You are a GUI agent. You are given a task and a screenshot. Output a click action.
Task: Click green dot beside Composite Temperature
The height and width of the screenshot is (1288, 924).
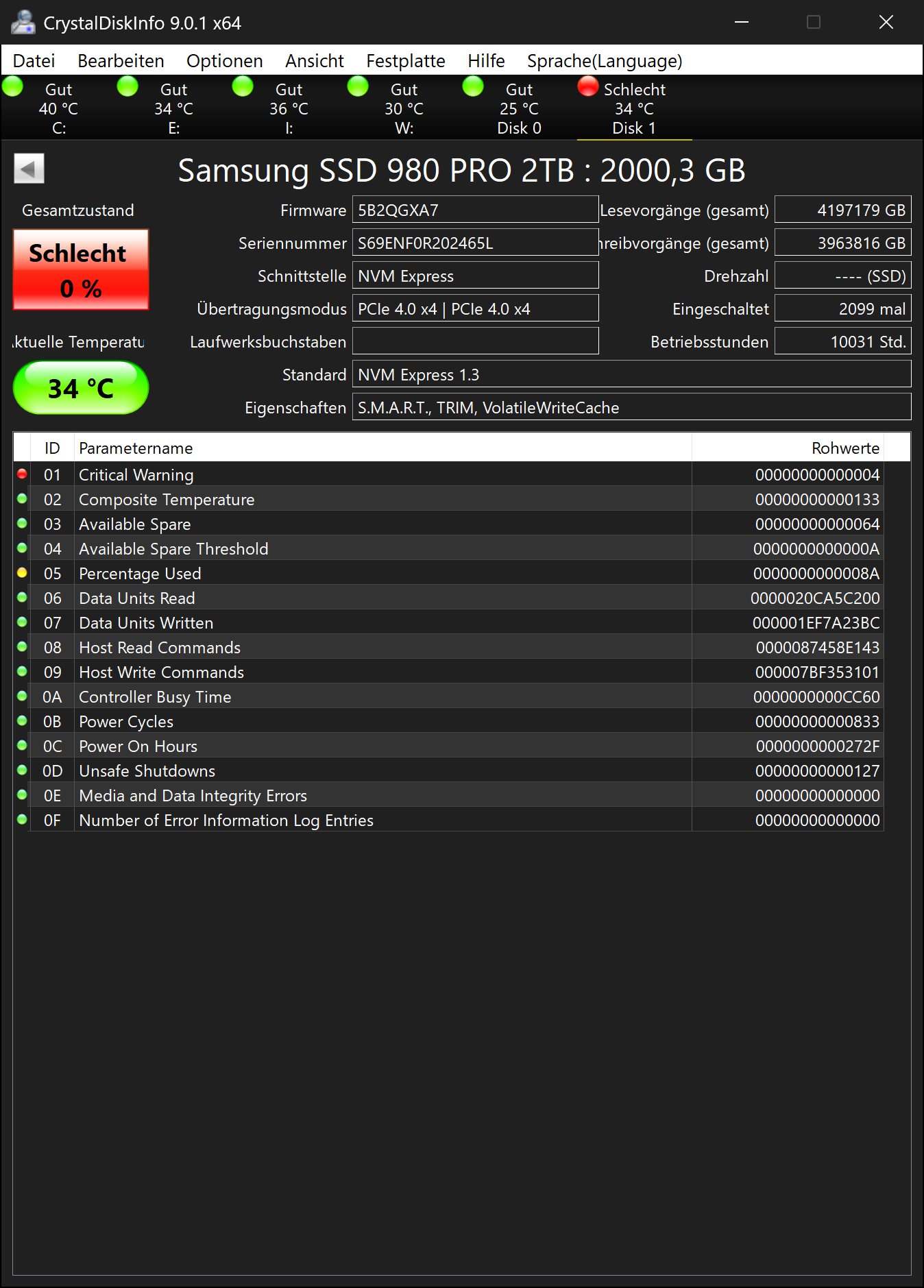[x=22, y=499]
